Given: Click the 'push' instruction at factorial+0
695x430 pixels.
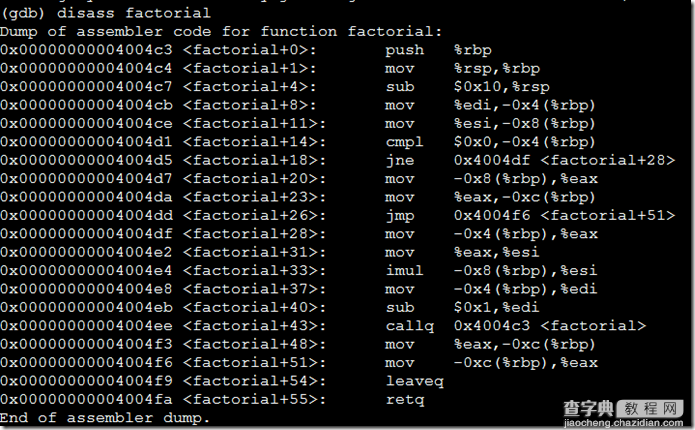Looking at the screenshot, I should (x=404, y=50).
